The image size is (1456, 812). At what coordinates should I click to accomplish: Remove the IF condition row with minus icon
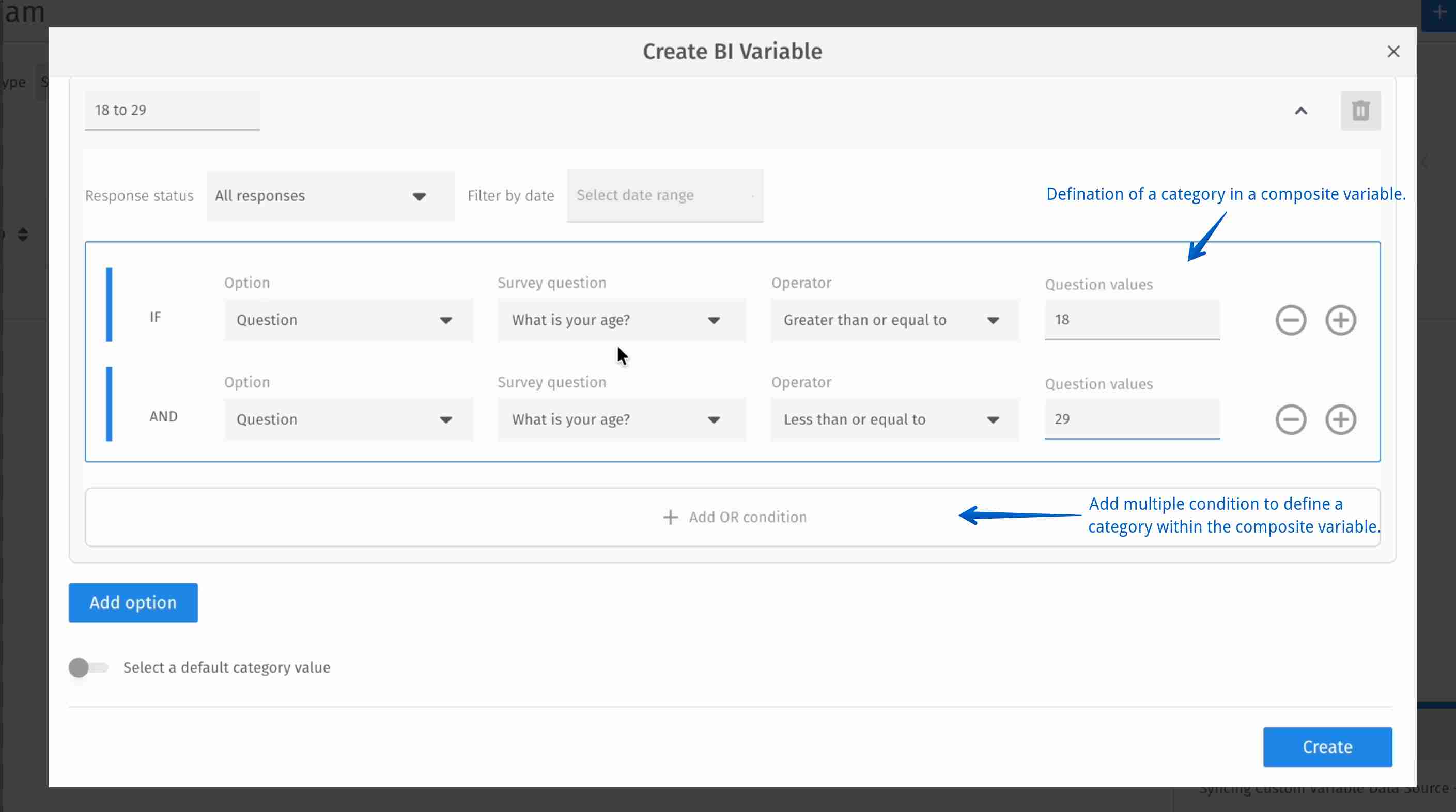1290,320
